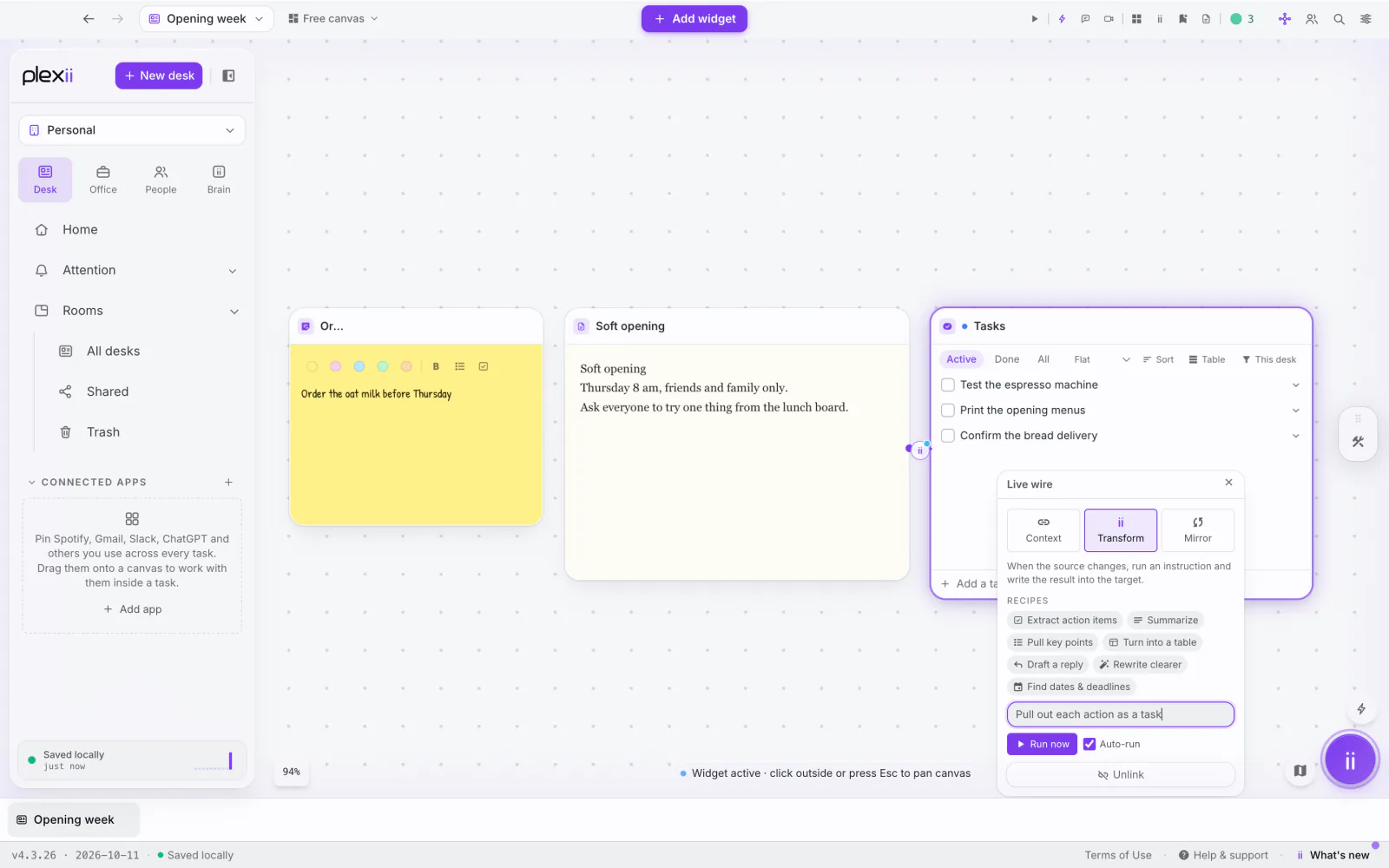Click the play icon in top toolbar
This screenshot has height=868, width=1389.
[x=1034, y=19]
